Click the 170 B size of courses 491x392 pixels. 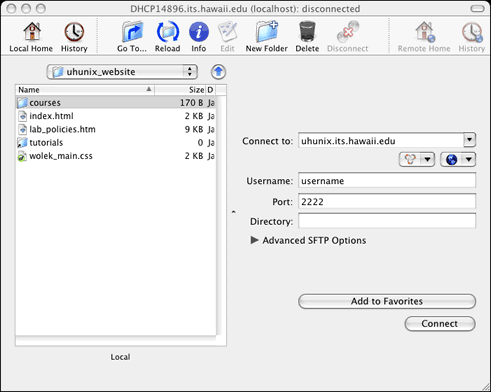point(192,103)
